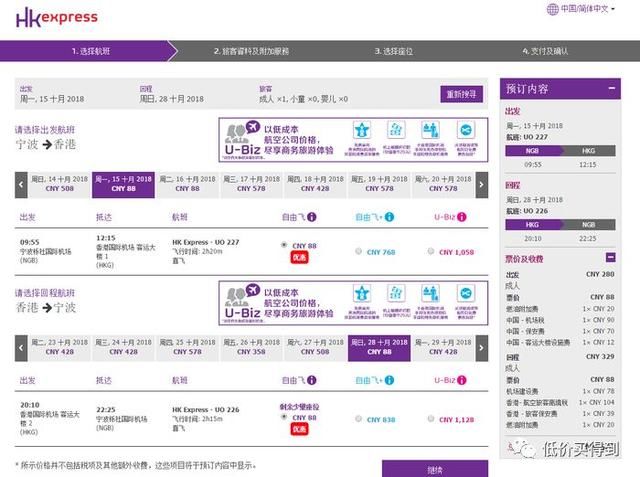Select return date 周五 26 十月 CNY 358
This screenshot has width=640, height=477.
tap(251, 347)
